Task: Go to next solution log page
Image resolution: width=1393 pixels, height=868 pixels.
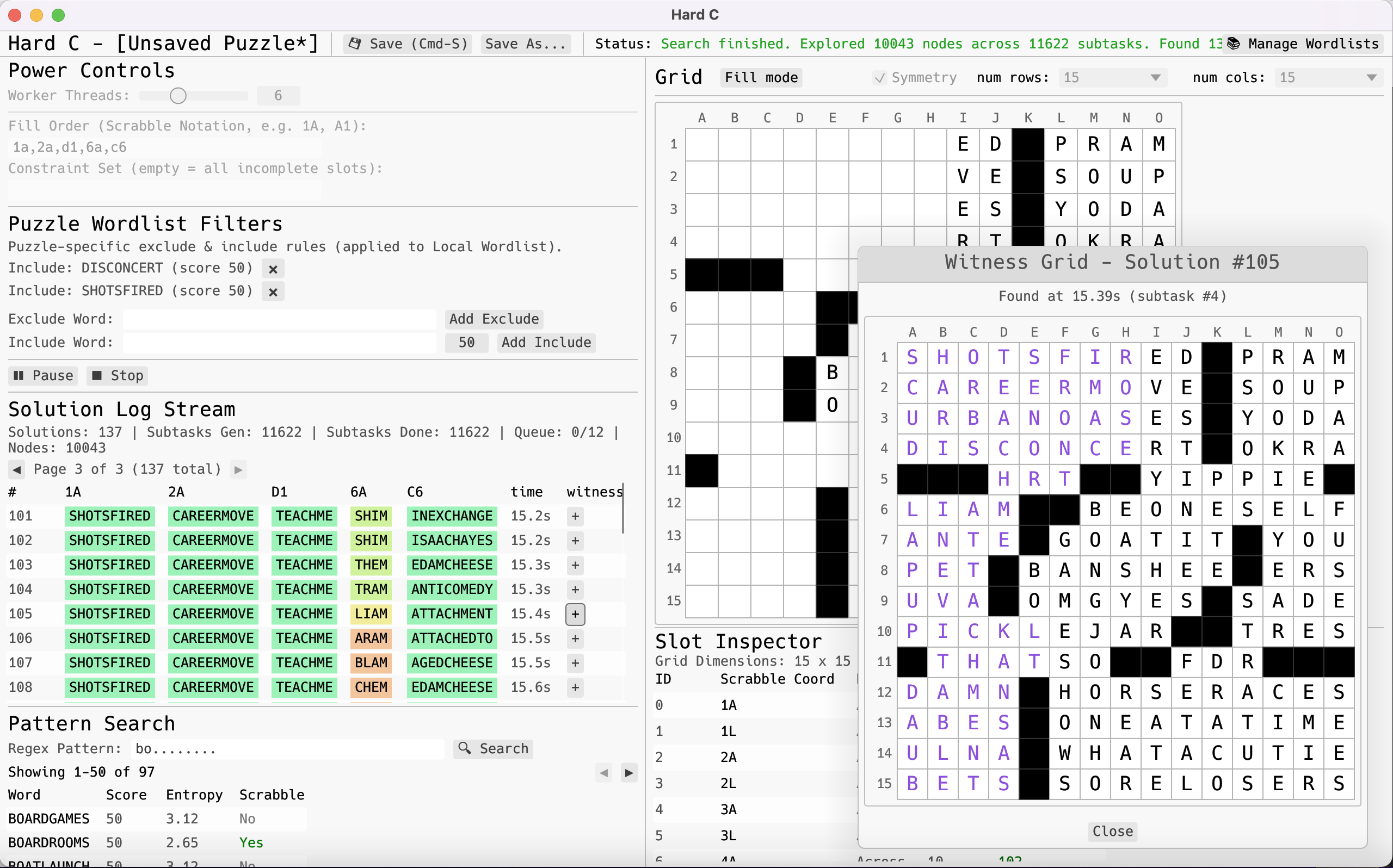Action: pos(238,469)
